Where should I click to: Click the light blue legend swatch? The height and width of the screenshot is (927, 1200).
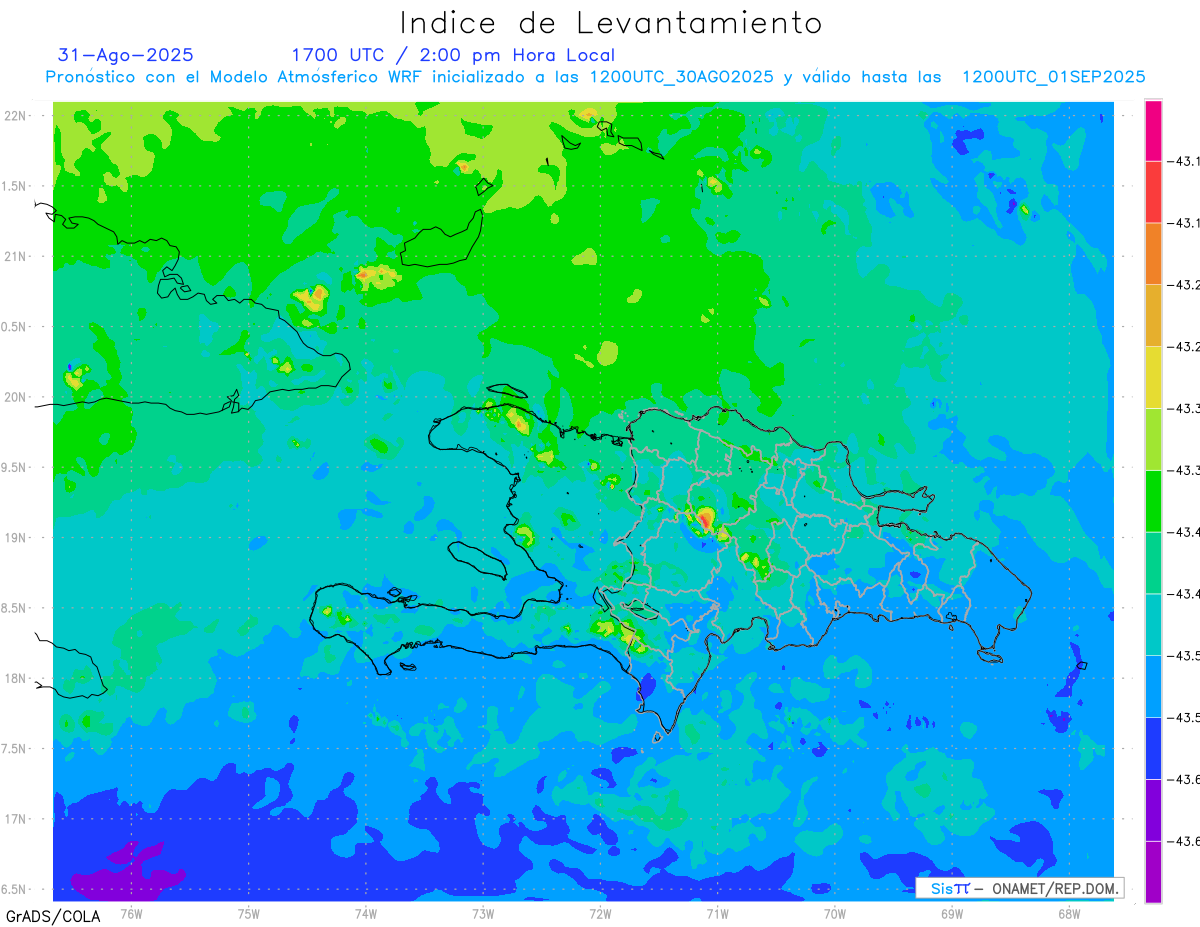pos(1153,686)
